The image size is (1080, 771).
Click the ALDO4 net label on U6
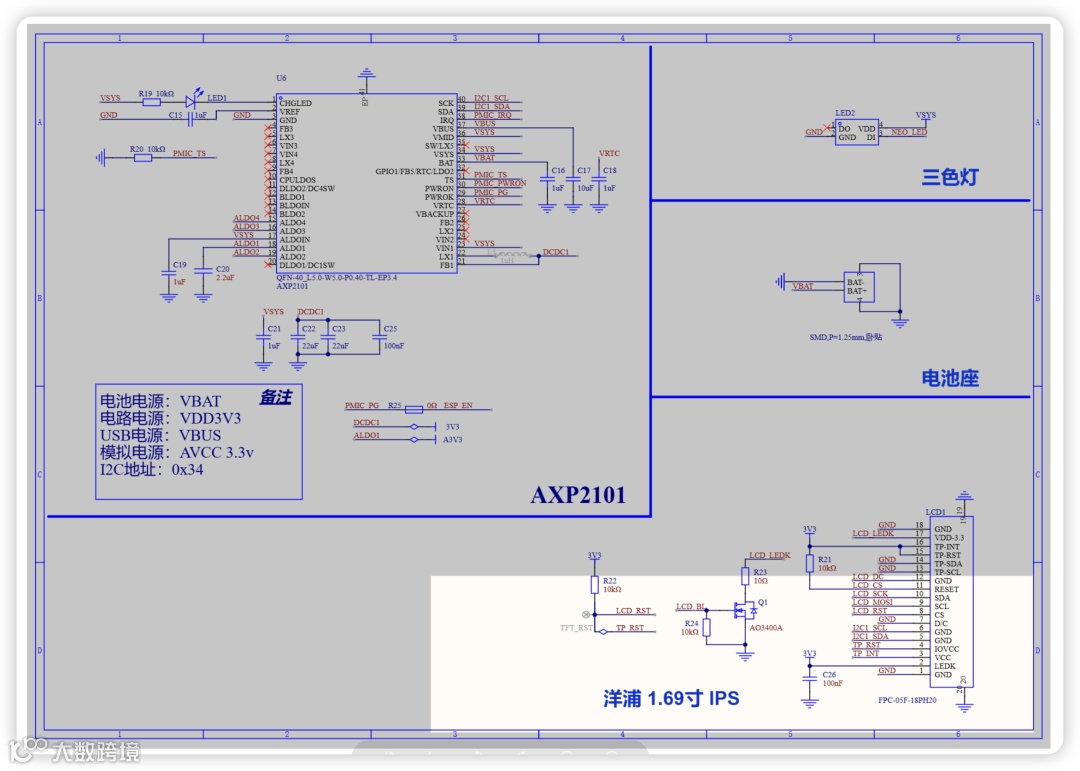point(246,218)
